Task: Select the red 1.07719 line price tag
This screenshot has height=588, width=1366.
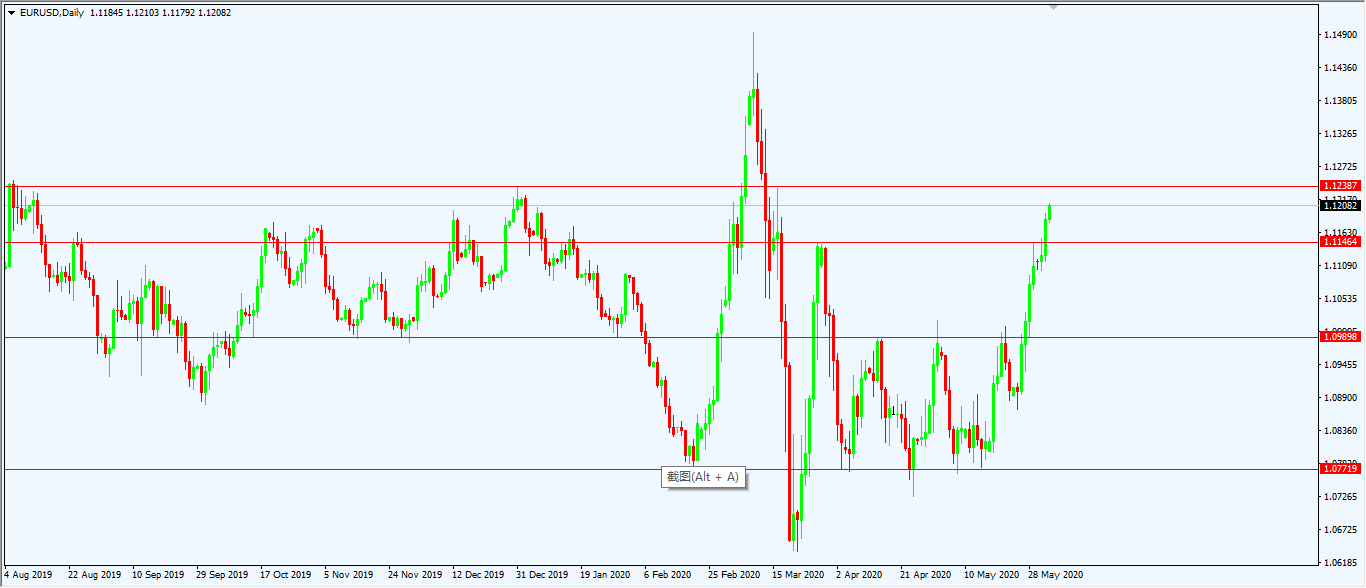Action: [x=1340, y=469]
